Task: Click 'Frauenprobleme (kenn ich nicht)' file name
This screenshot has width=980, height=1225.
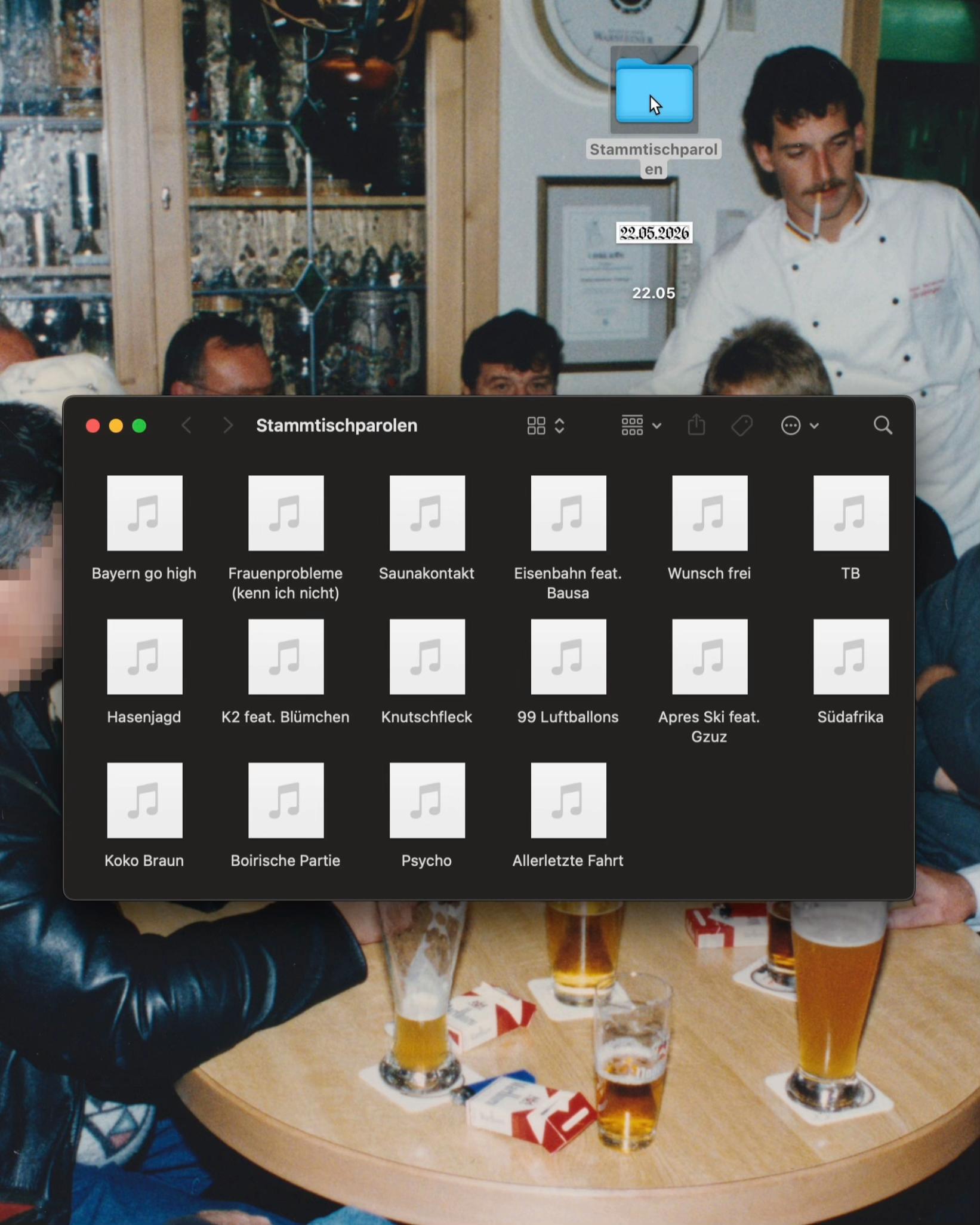Action: tap(285, 583)
